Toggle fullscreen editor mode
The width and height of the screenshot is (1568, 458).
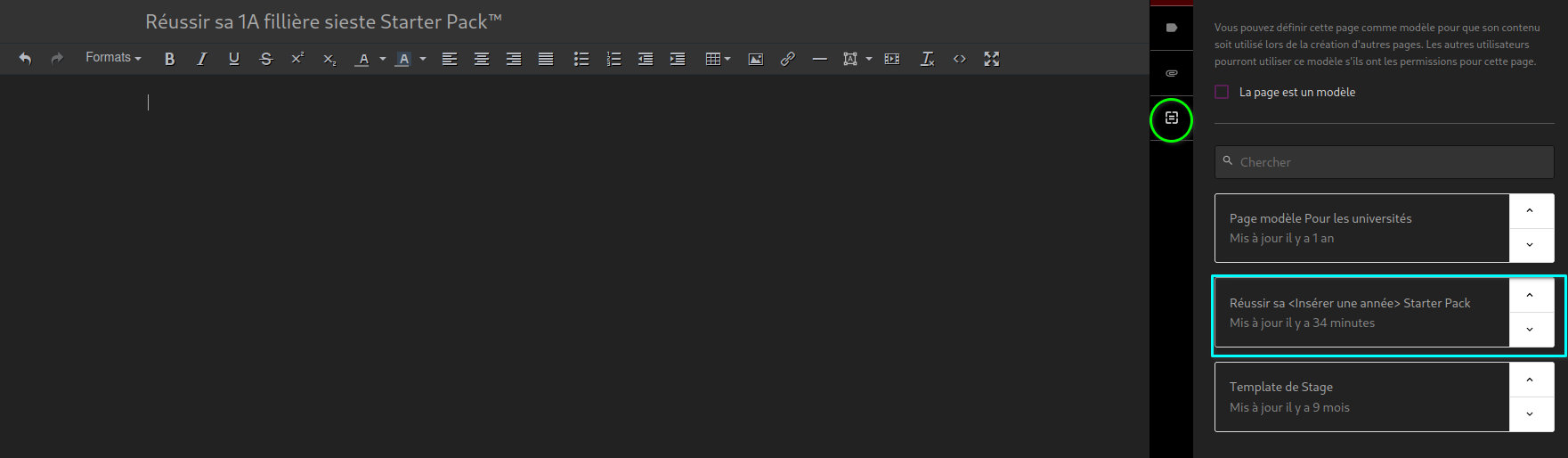pos(991,59)
